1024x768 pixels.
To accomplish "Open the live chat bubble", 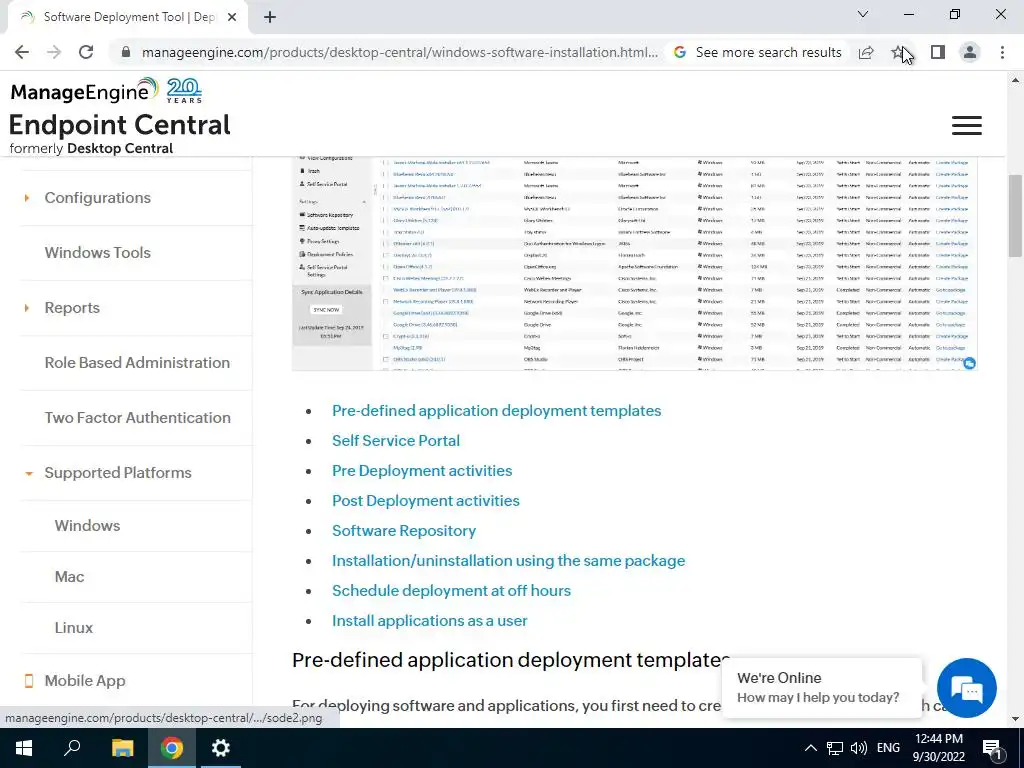I will pos(967,688).
